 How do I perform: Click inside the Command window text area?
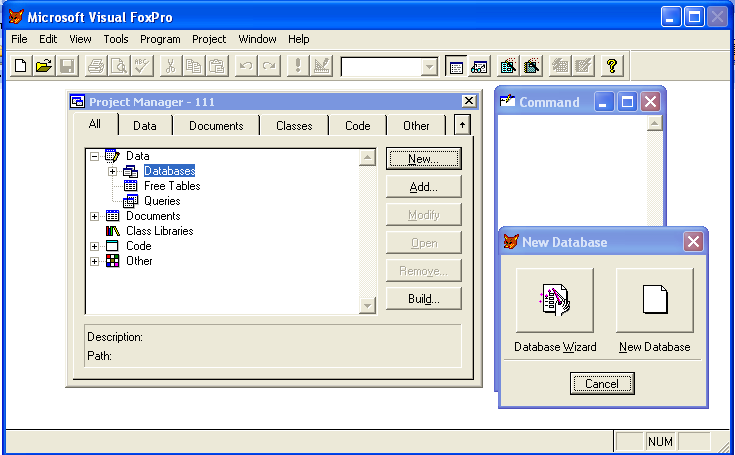point(572,170)
